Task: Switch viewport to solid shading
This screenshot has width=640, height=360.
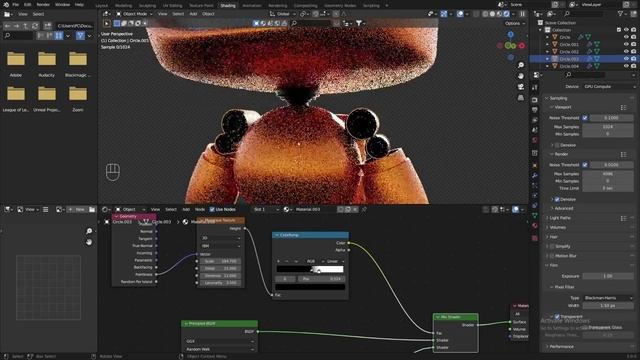Action: 492,13
